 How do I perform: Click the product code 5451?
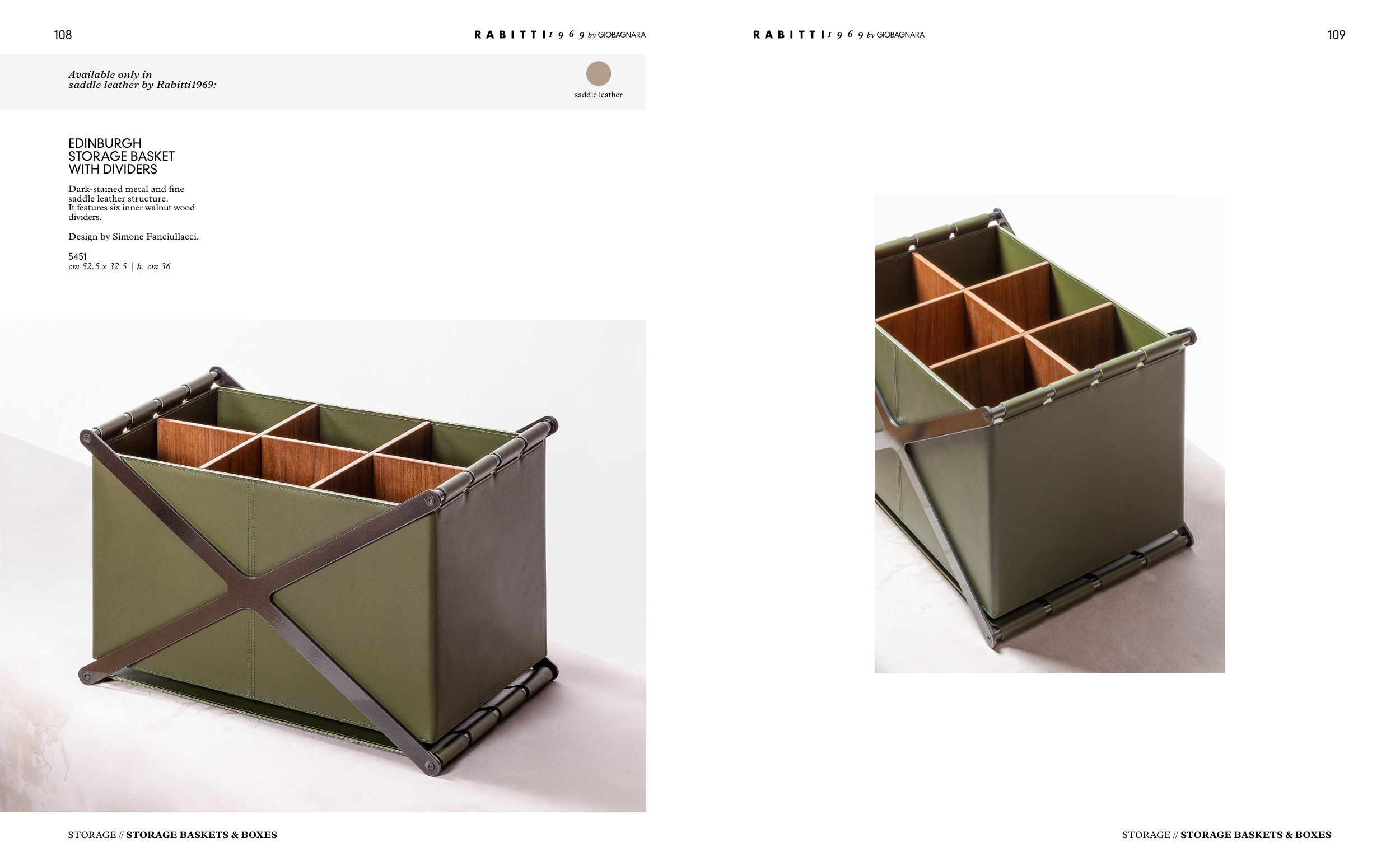(x=77, y=256)
